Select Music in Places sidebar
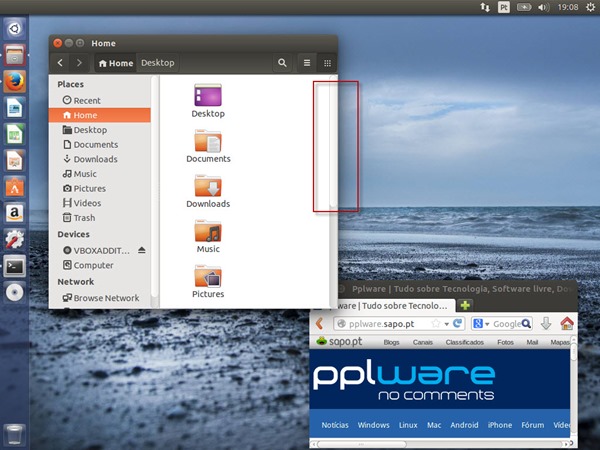 [x=99, y=174]
